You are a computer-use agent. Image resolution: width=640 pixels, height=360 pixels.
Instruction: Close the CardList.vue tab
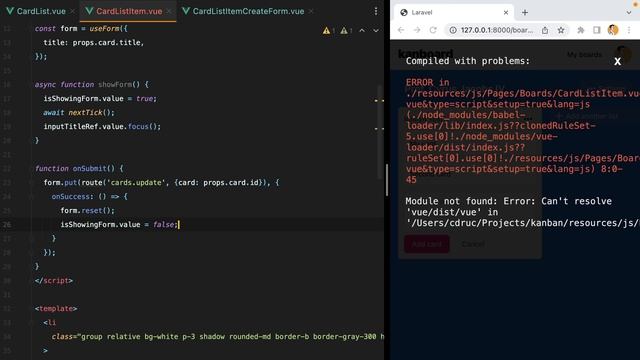click(x=72, y=11)
